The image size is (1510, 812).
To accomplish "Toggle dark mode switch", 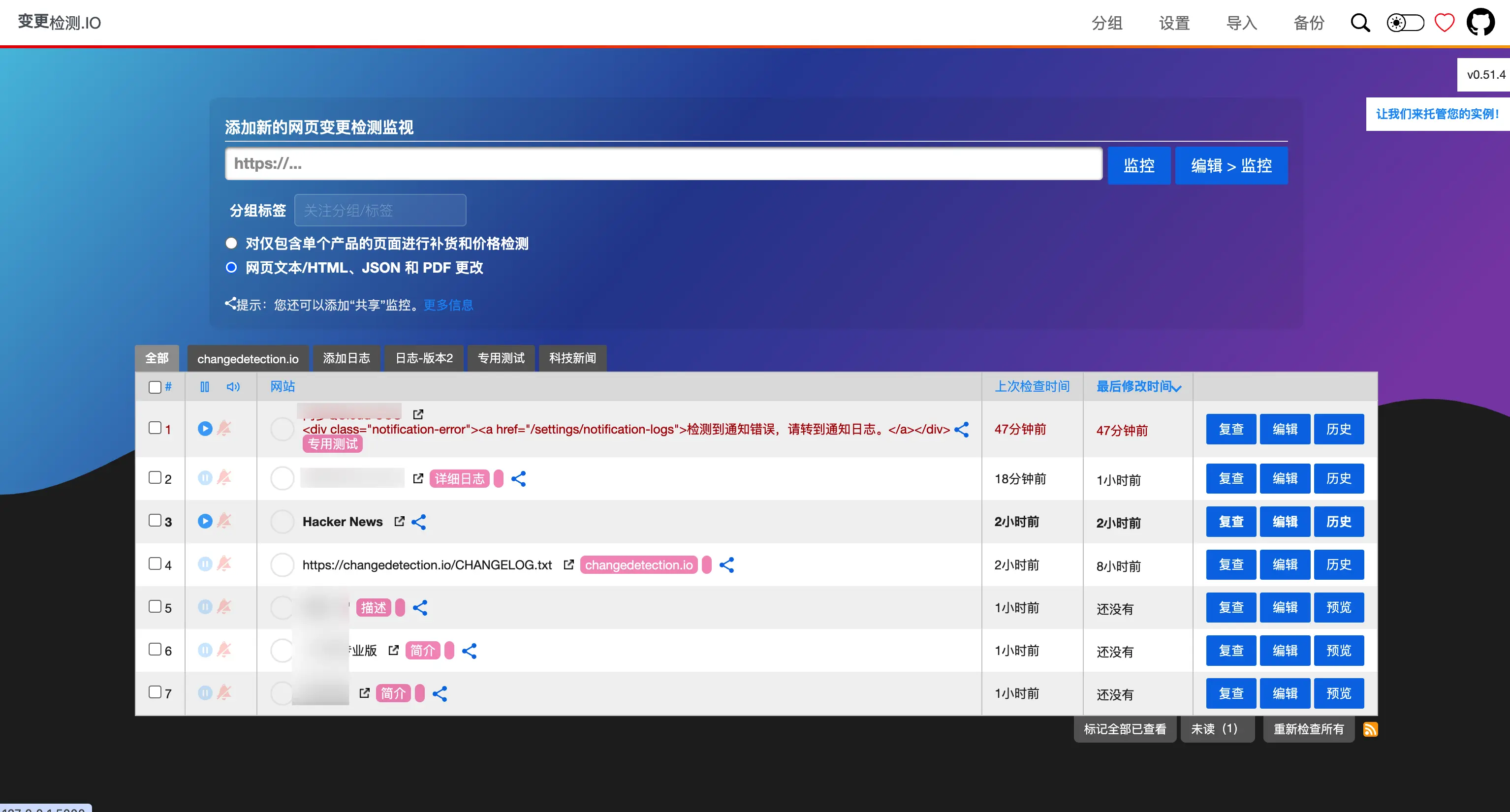I will point(1405,23).
